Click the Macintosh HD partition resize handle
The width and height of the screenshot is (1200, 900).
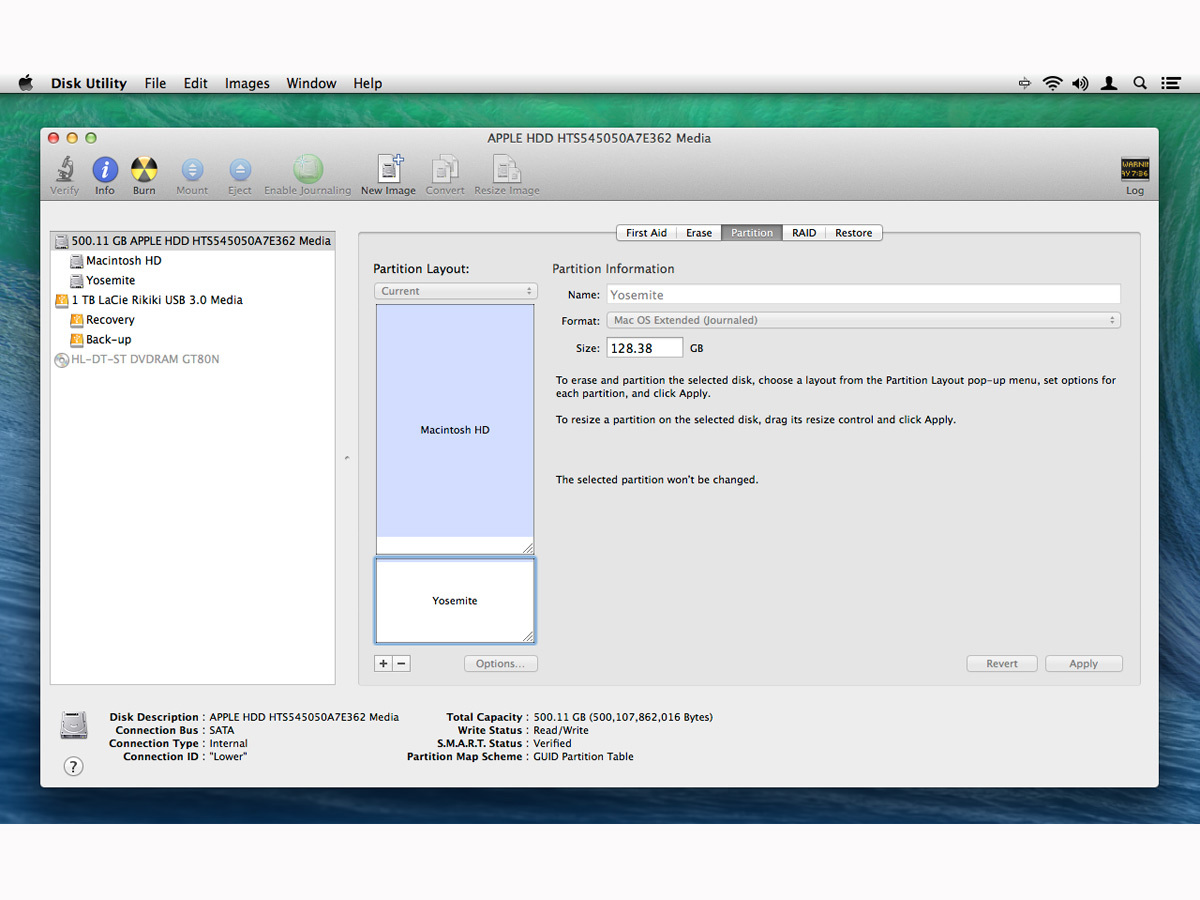pyautogui.click(x=527, y=547)
